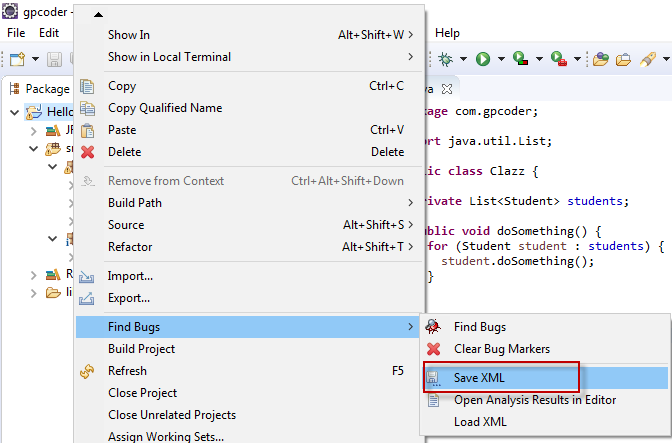Click Refresh in the context menu

(x=128, y=371)
